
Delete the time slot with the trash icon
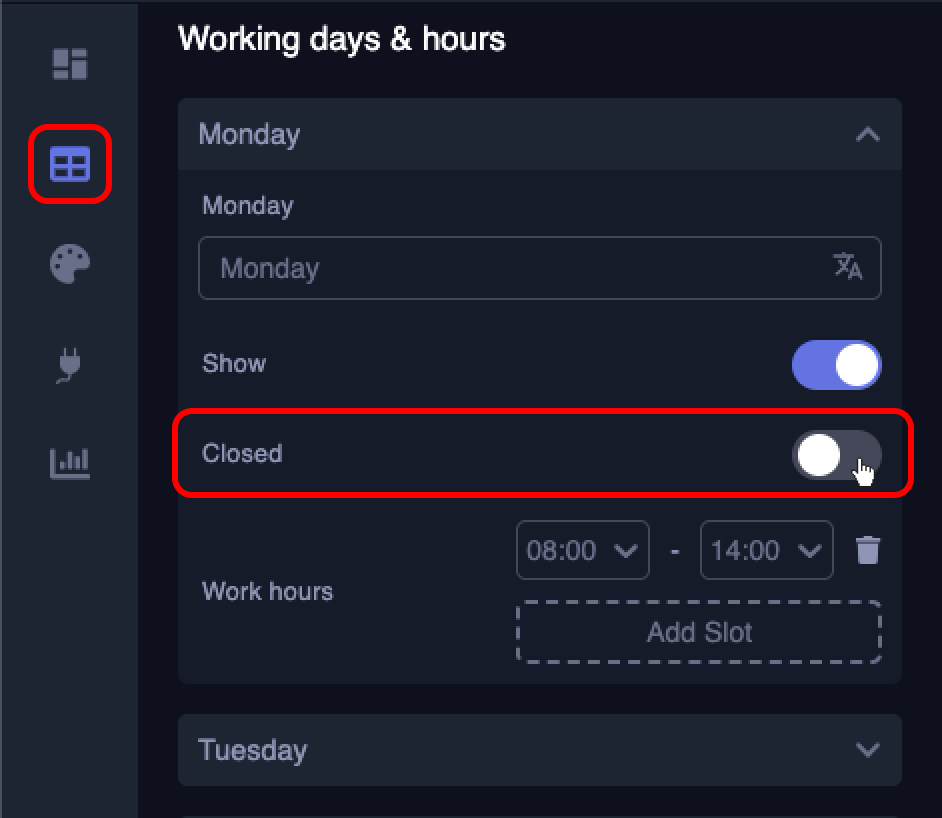[x=868, y=549]
